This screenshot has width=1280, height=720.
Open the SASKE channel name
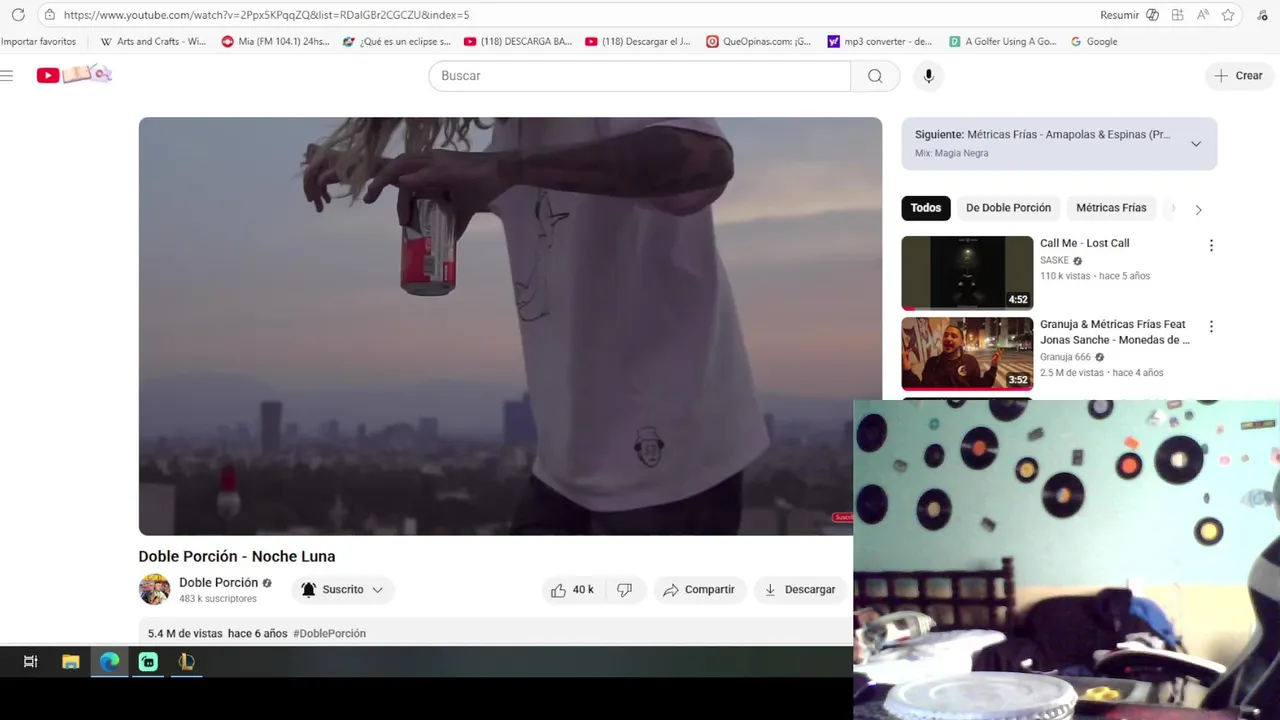pos(1054,260)
